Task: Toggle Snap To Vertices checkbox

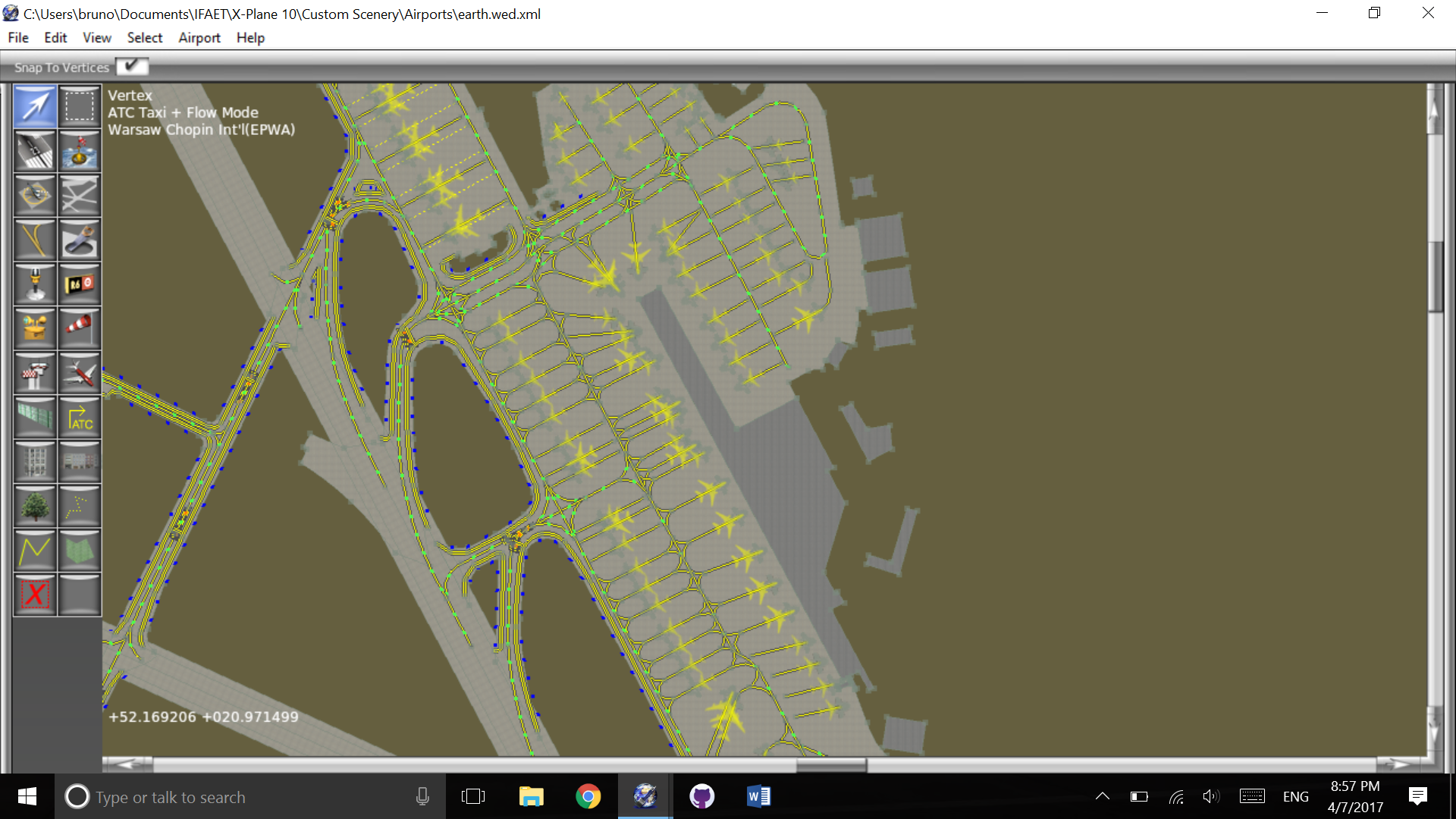Action: pyautogui.click(x=132, y=67)
